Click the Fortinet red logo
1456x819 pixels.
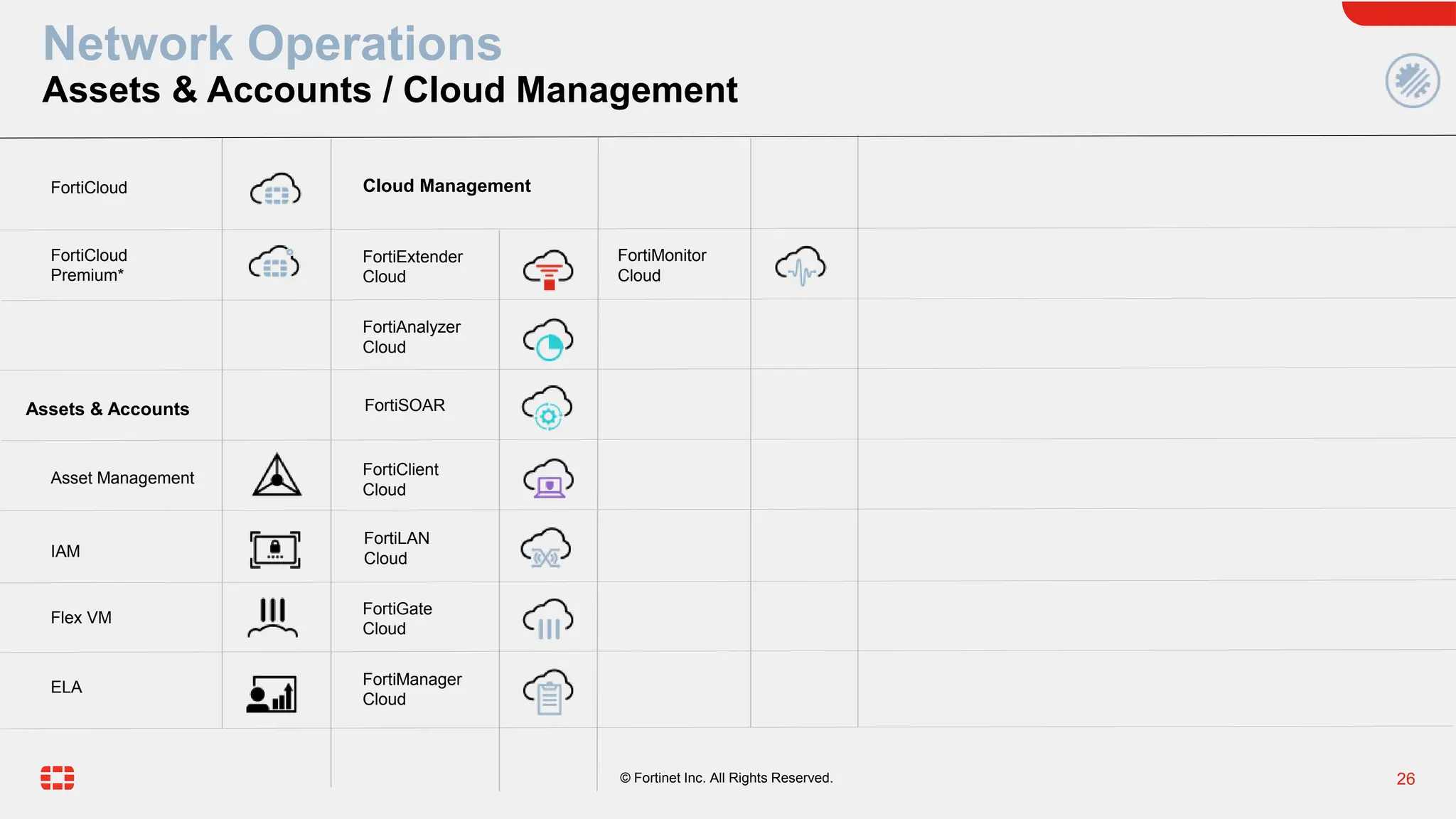(x=58, y=778)
